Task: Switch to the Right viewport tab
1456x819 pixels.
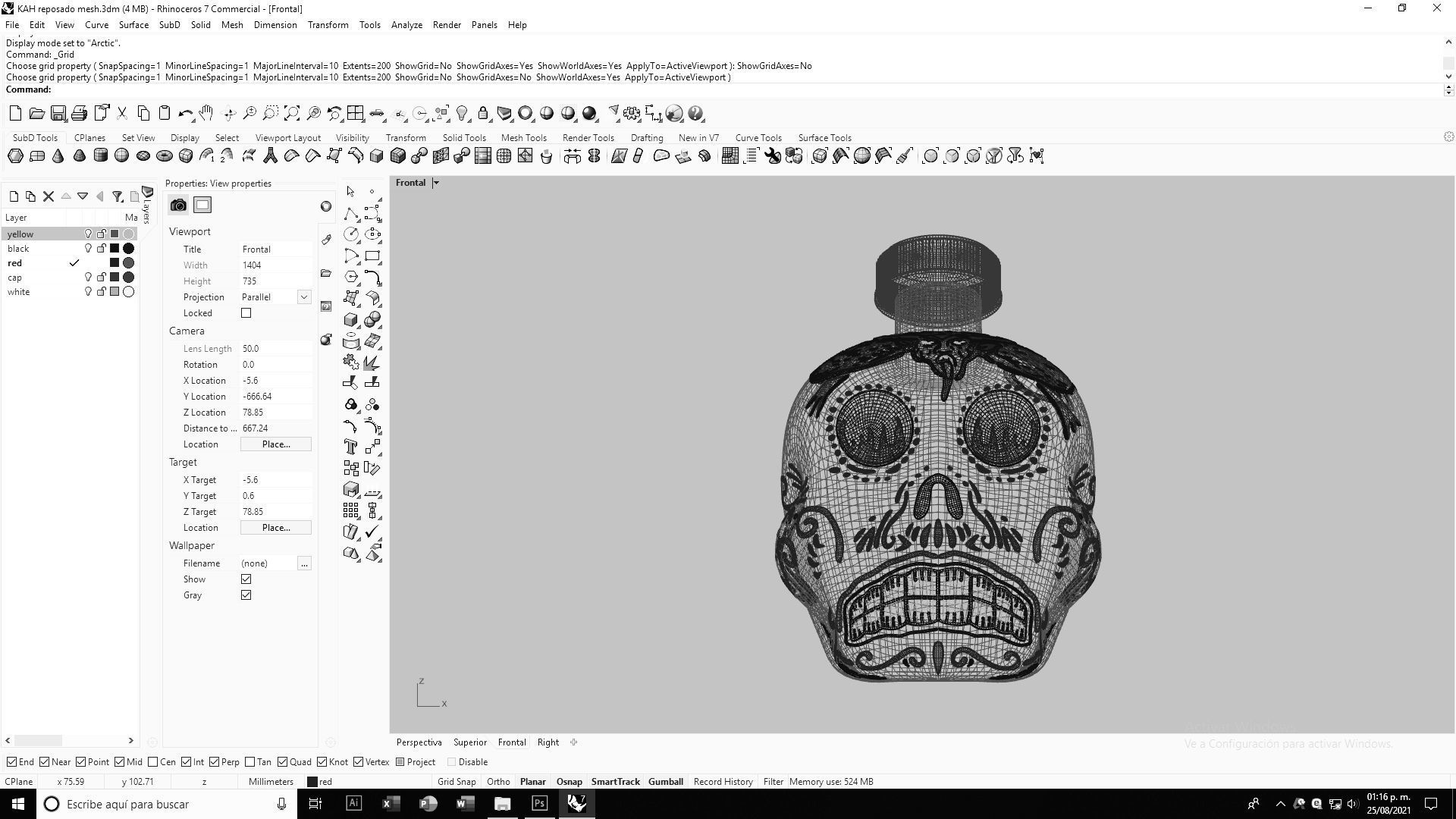Action: [548, 742]
